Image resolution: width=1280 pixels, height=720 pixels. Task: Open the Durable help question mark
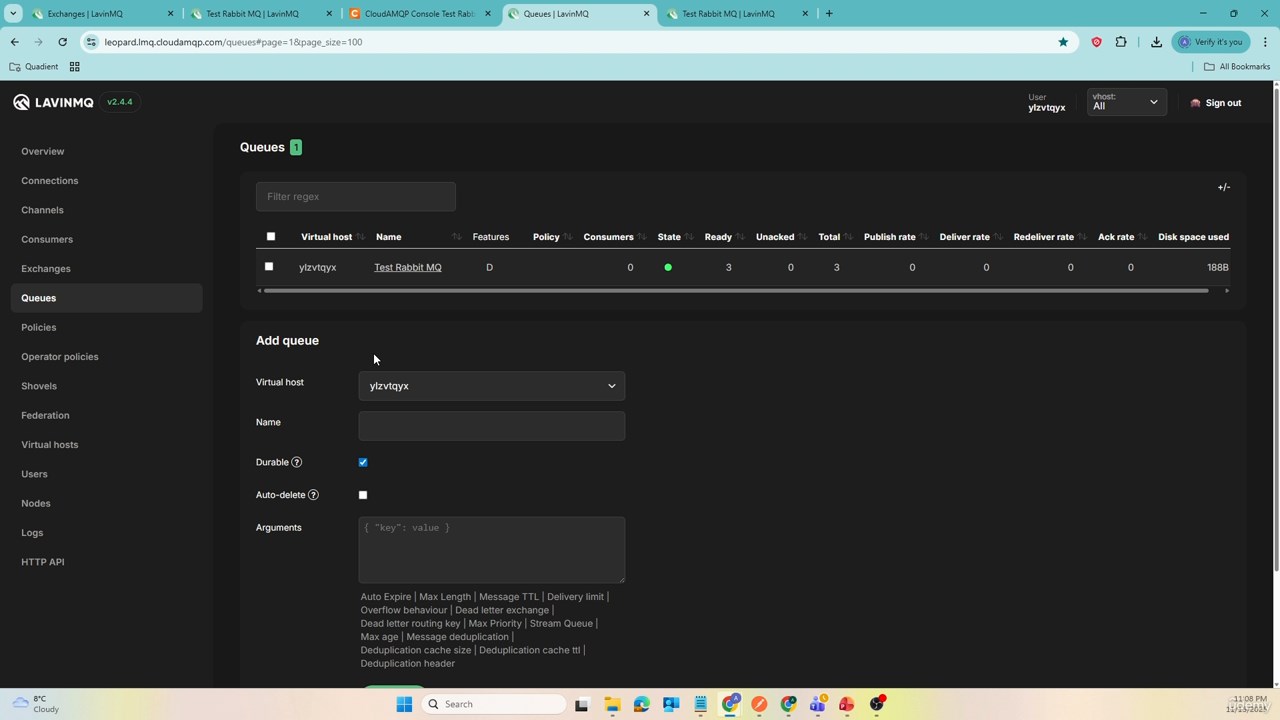pyautogui.click(x=296, y=462)
